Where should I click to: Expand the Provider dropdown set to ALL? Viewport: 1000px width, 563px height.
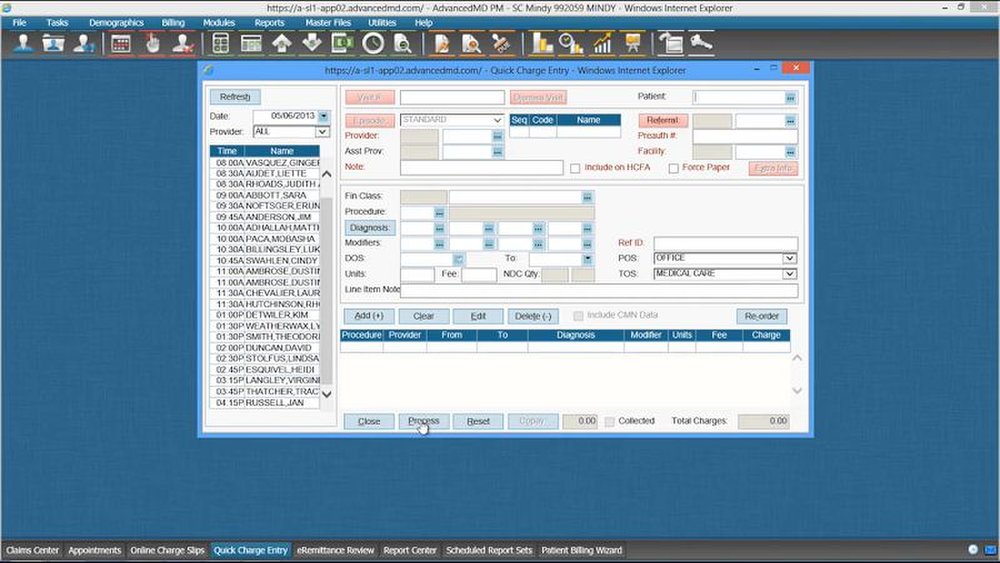point(322,132)
